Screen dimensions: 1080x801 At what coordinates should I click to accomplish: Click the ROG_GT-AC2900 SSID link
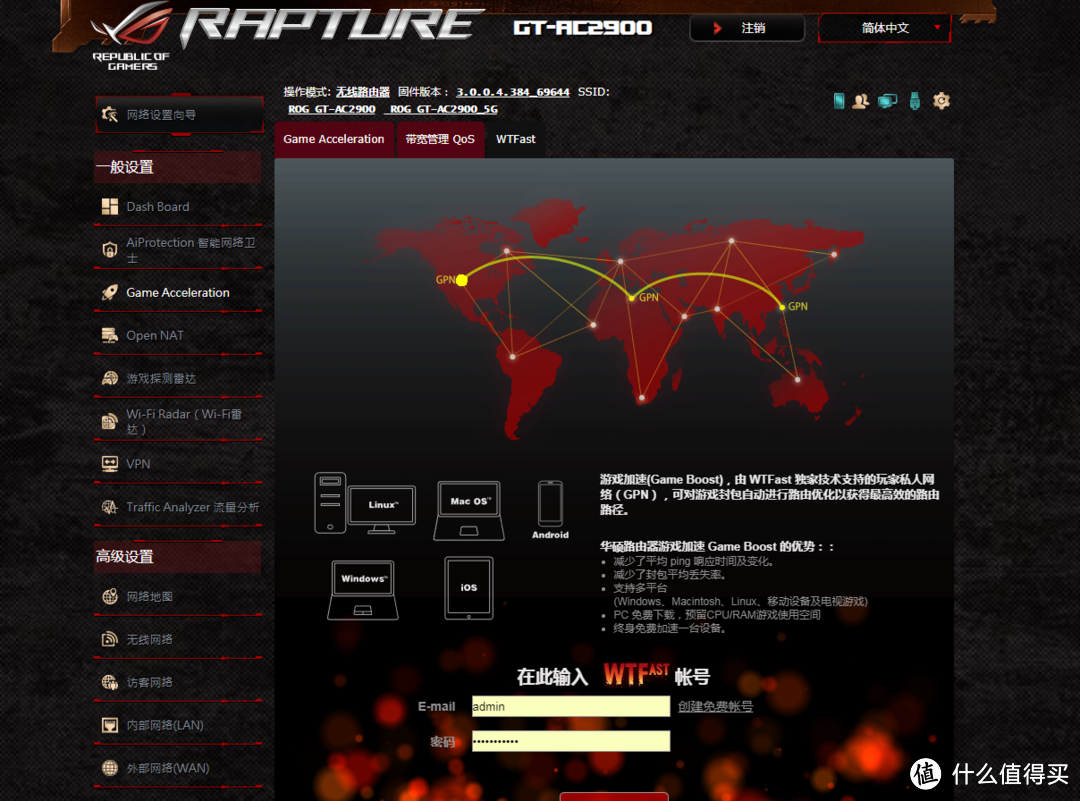pyautogui.click(x=332, y=109)
